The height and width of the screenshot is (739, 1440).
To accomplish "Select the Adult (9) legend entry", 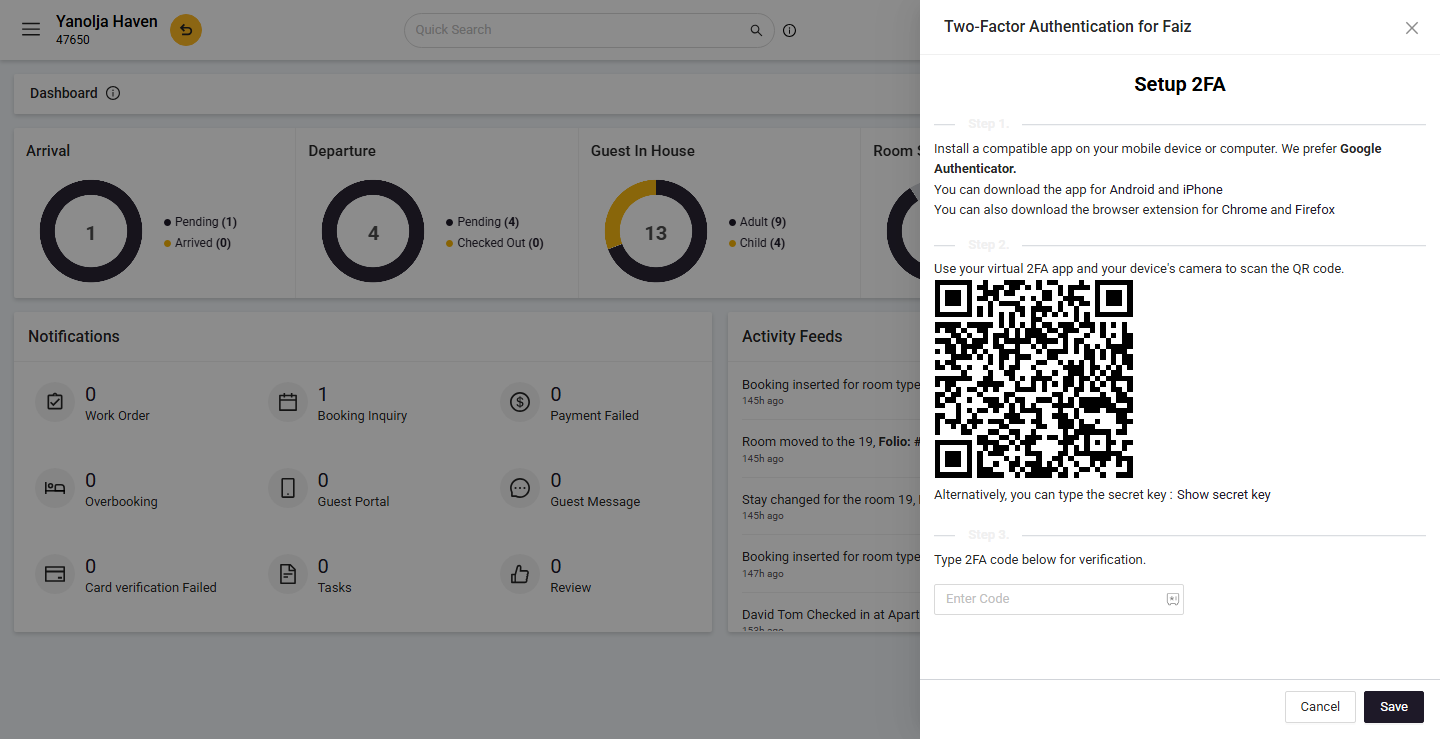I will (x=757, y=222).
